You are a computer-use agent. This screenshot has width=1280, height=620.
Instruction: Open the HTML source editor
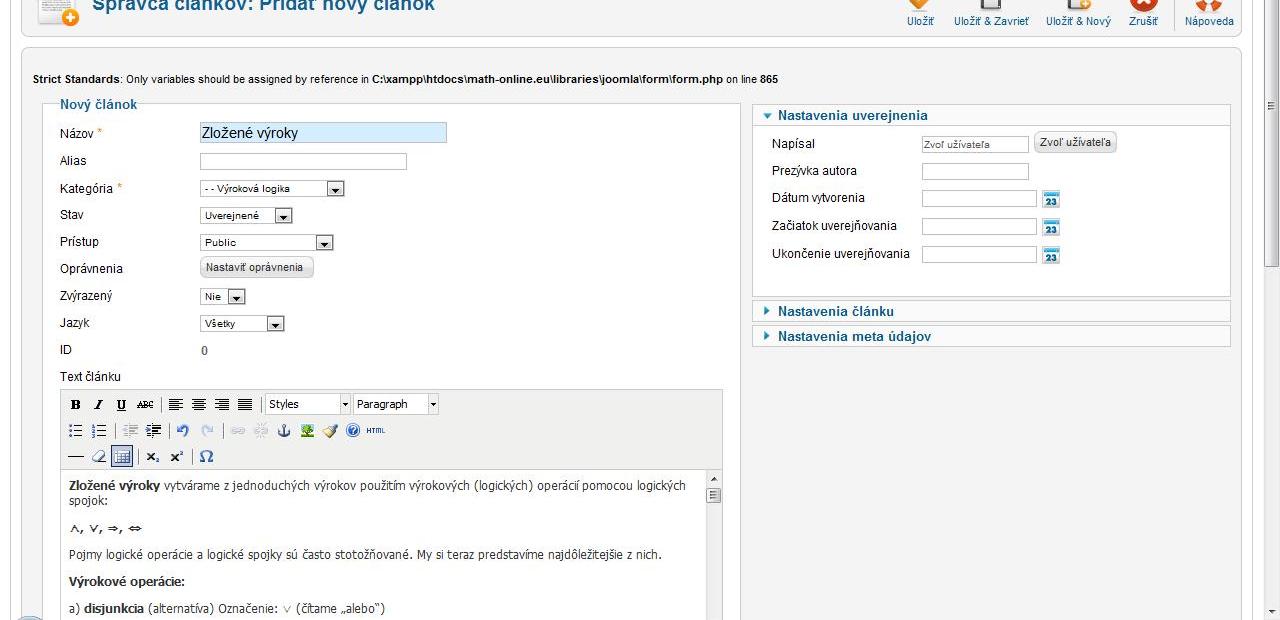pyautogui.click(x=375, y=431)
